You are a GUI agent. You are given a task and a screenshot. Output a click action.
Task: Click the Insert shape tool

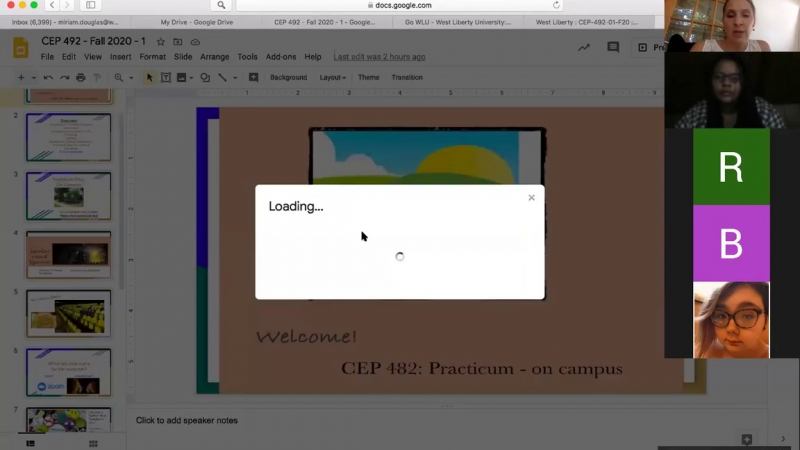click(205, 78)
